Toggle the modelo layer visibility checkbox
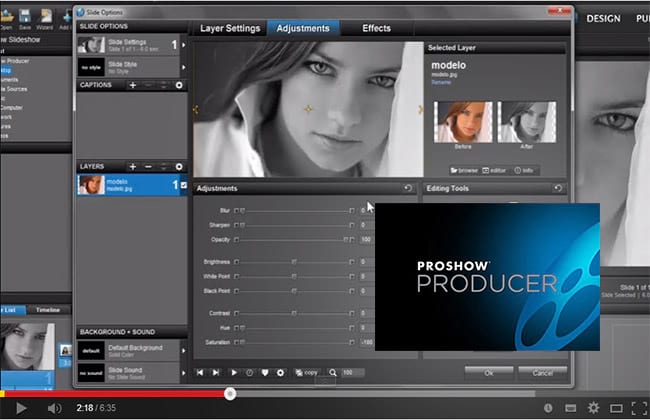This screenshot has height=420, width=650. 184,185
